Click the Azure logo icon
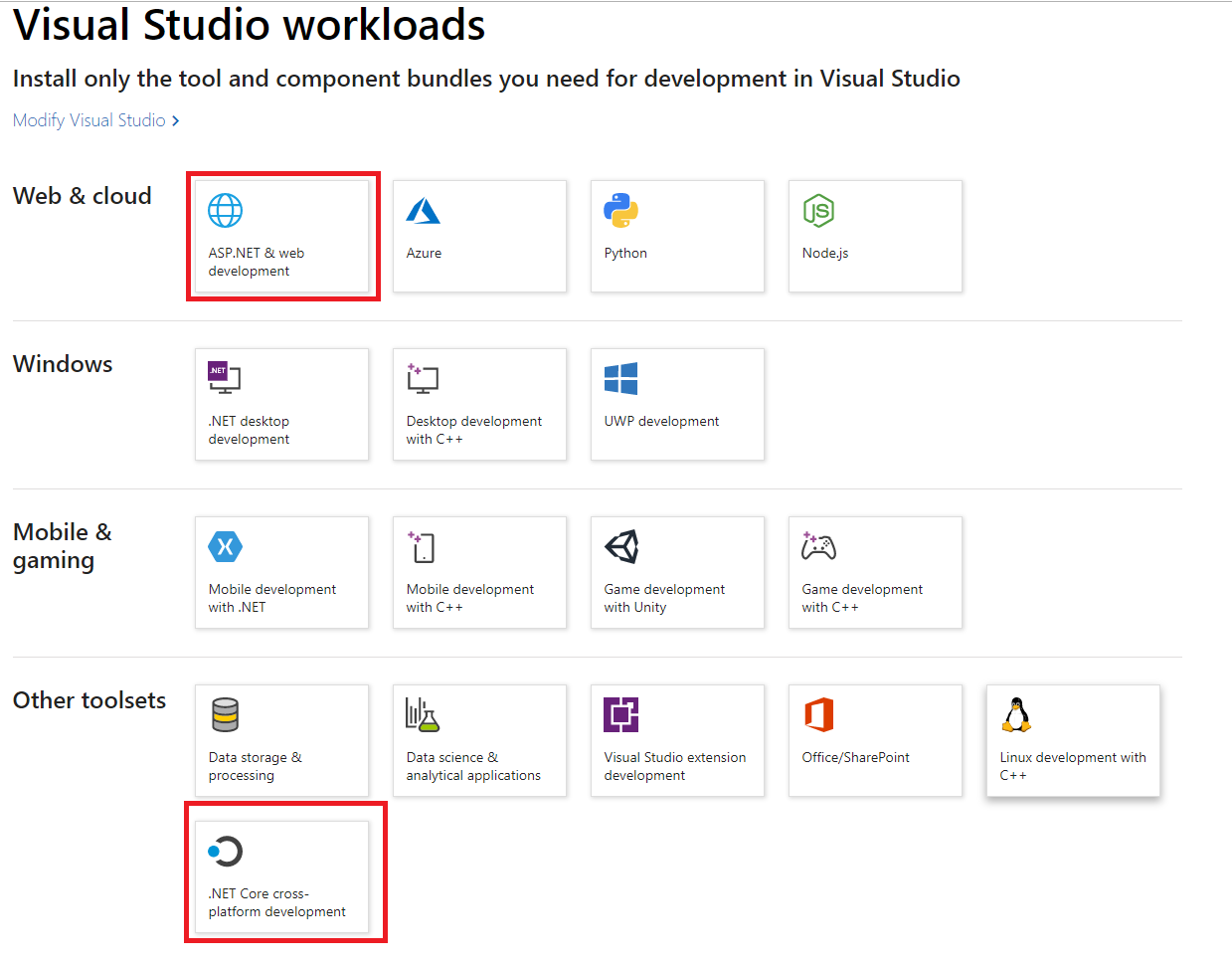The image size is (1232, 965). [424, 211]
